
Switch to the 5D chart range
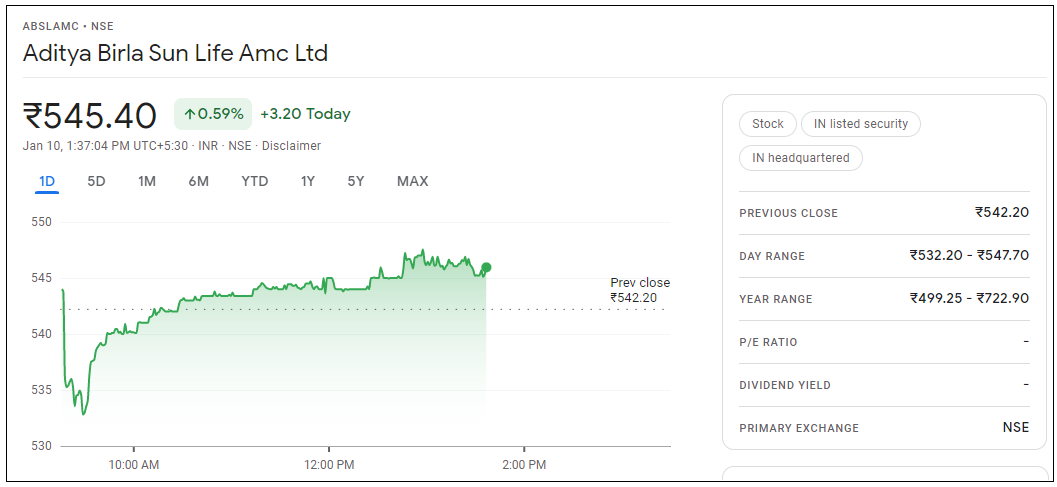(96, 181)
